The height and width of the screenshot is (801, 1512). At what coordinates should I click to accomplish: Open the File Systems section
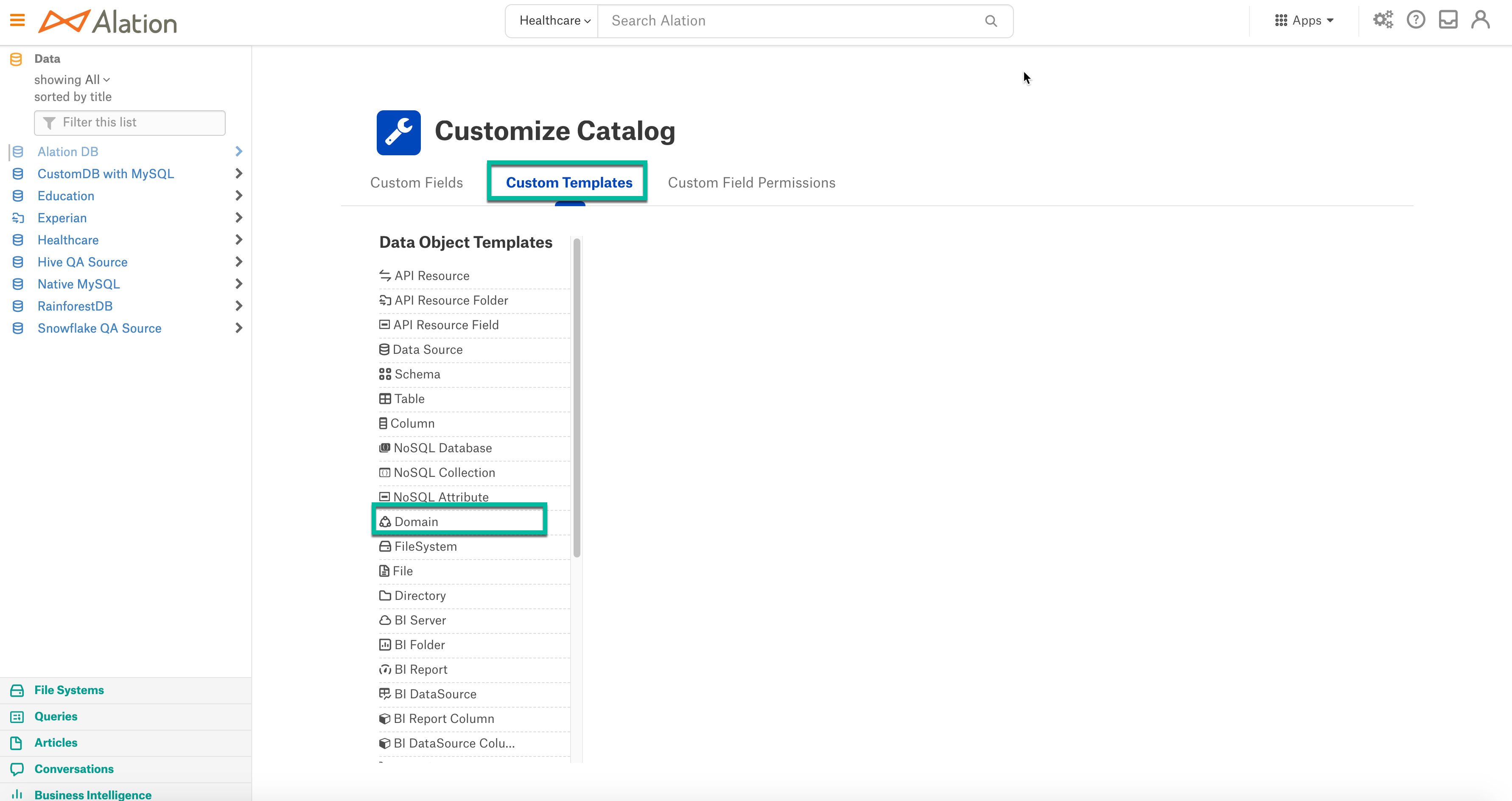[x=69, y=691]
